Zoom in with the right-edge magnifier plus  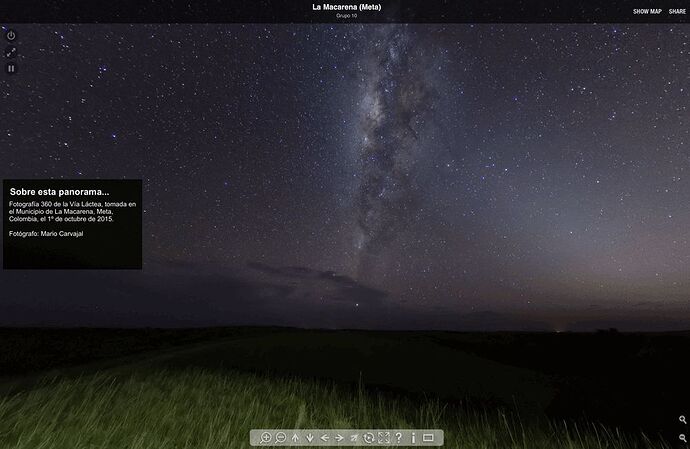[x=683, y=420]
